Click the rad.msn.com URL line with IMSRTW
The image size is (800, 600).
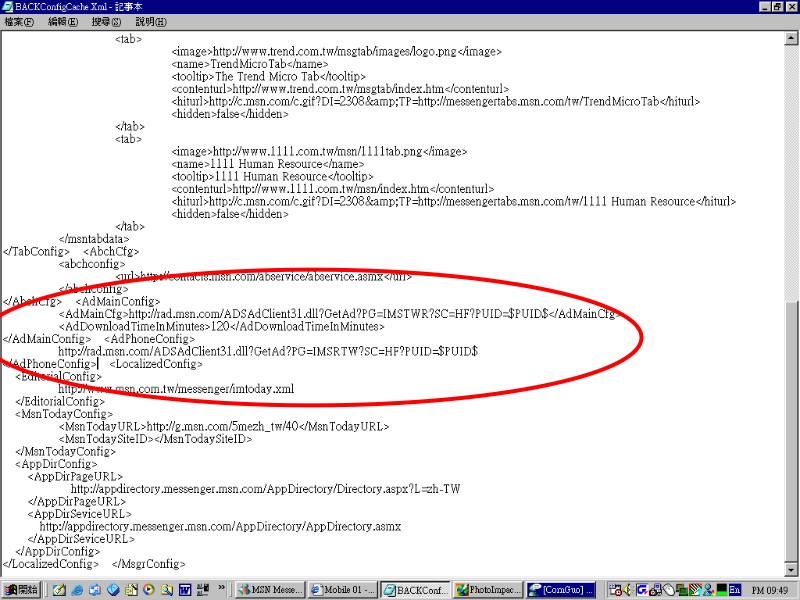point(268,352)
